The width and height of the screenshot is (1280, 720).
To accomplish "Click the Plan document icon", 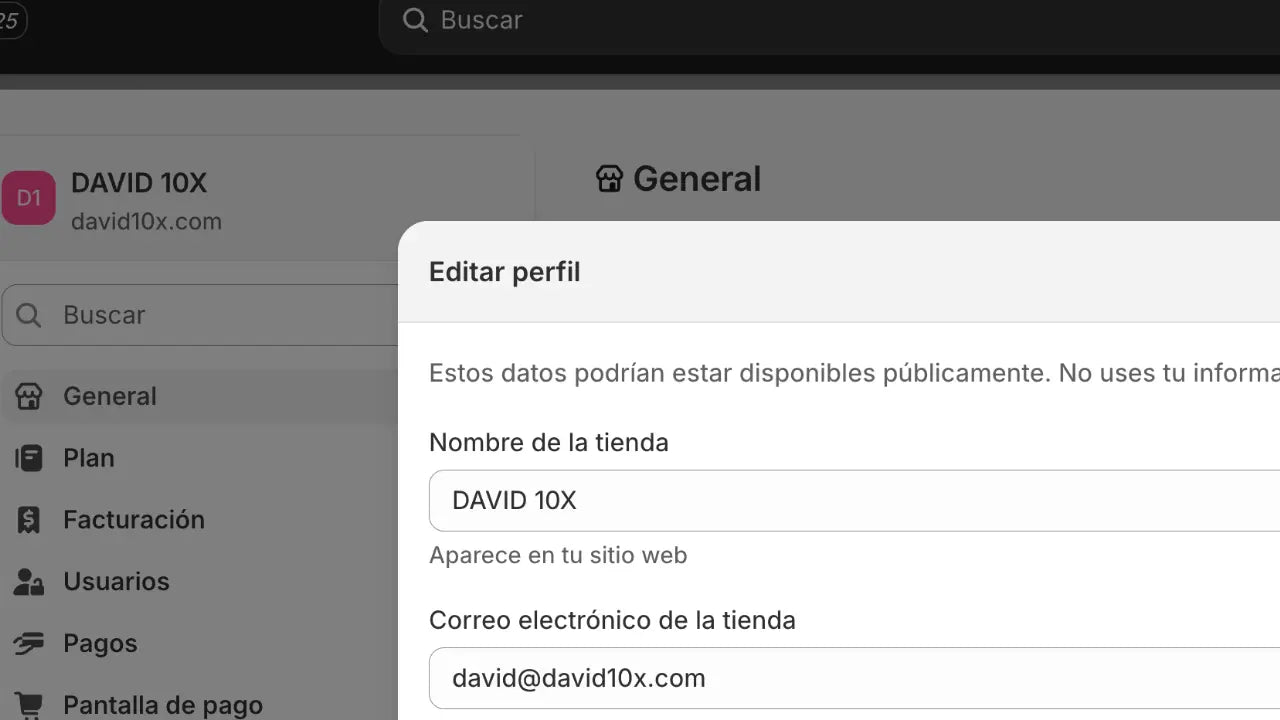I will pyautogui.click(x=29, y=458).
